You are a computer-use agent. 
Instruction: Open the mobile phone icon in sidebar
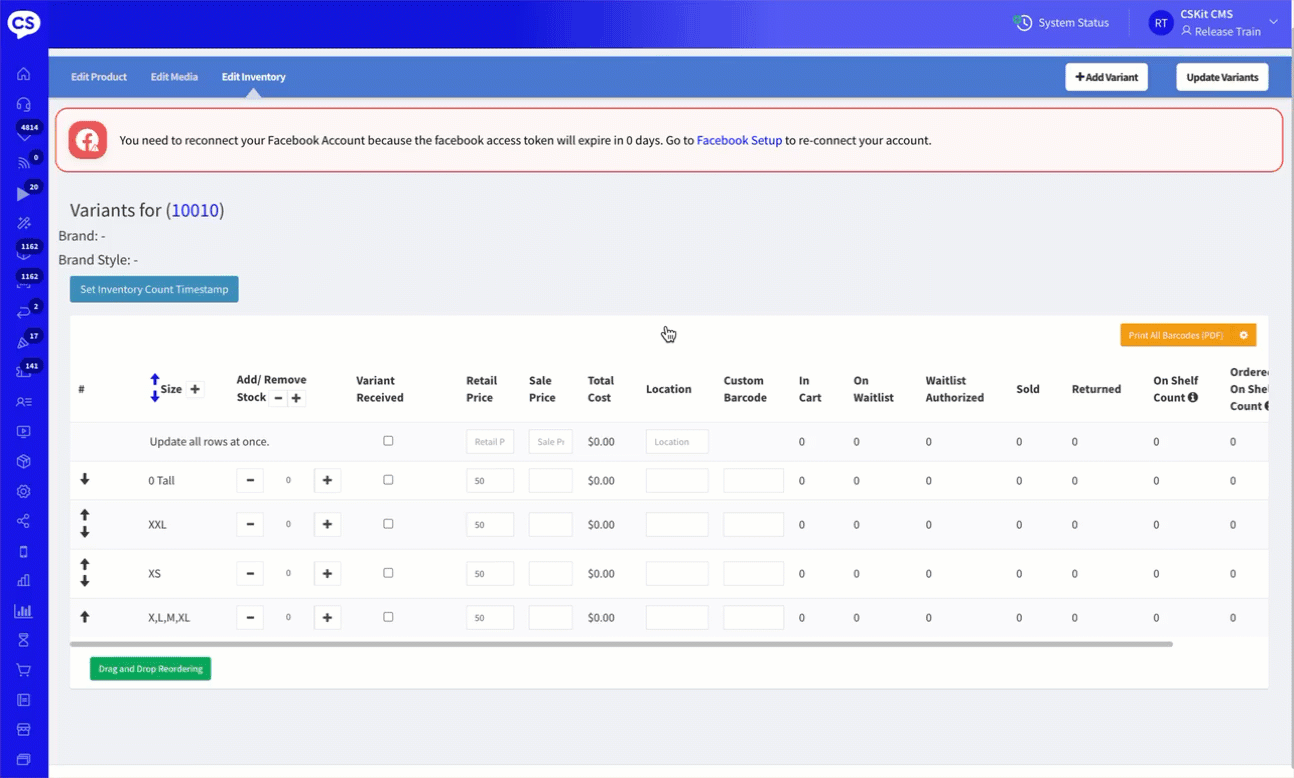24,551
